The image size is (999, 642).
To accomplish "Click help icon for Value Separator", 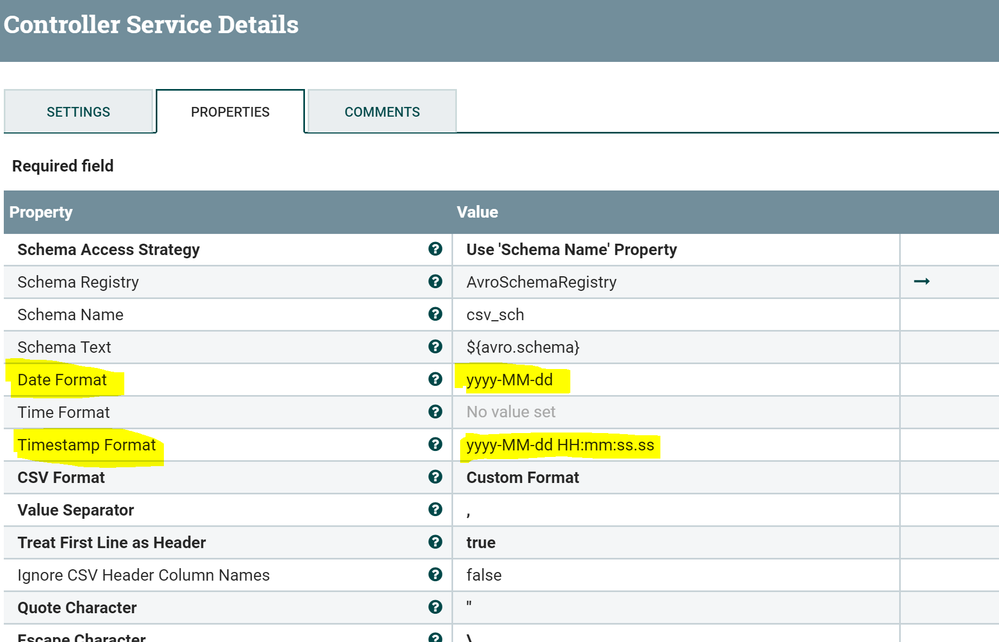I will [x=435, y=509].
